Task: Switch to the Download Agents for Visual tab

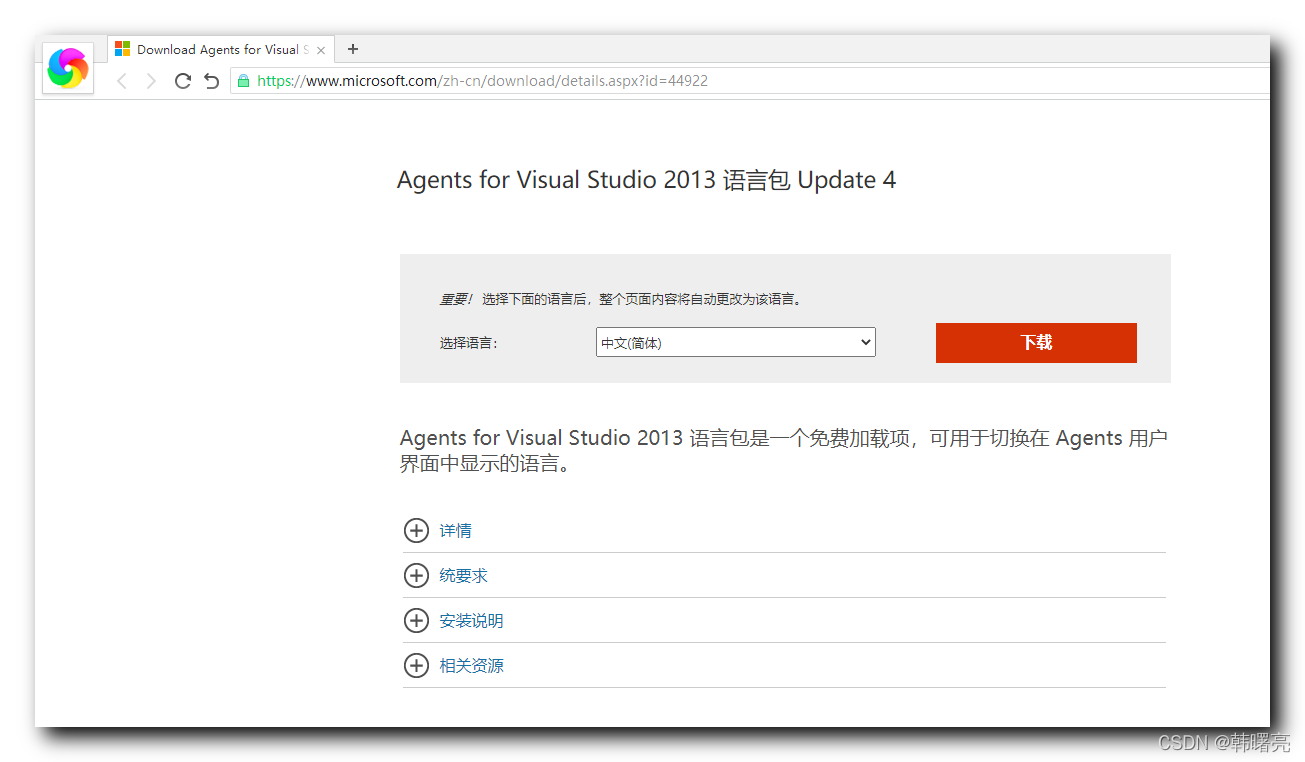Action: click(x=220, y=49)
